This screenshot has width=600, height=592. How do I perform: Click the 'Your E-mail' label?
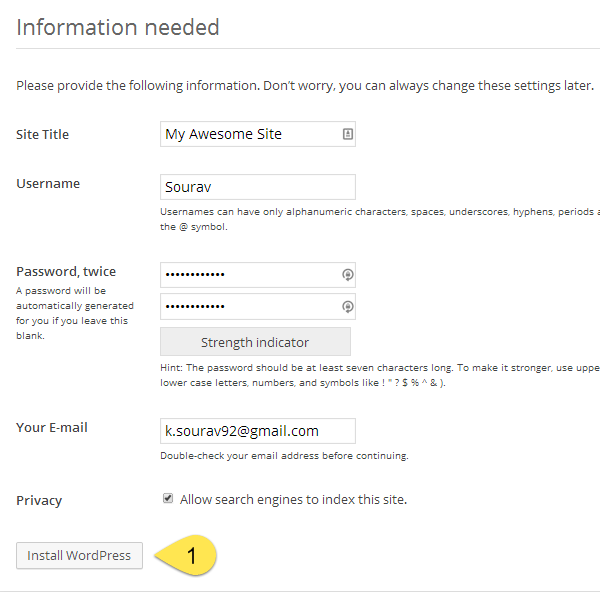coord(52,427)
